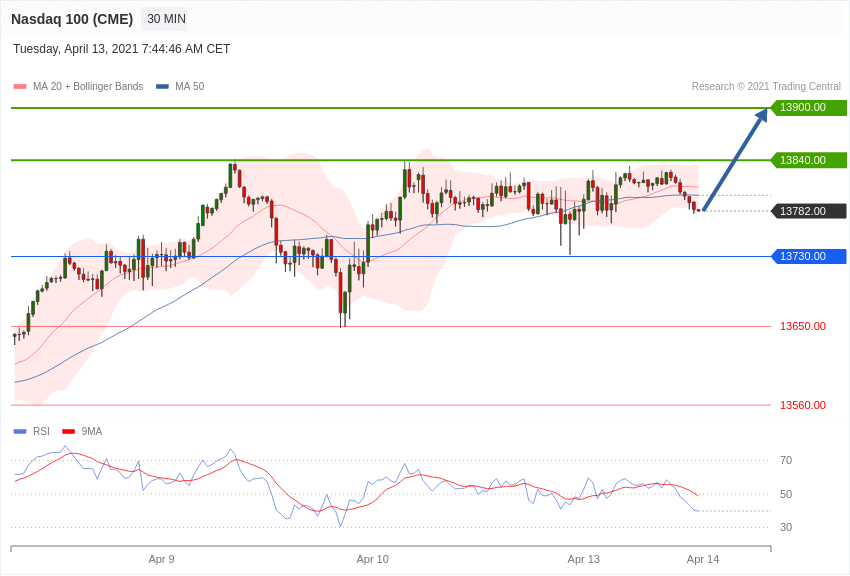This screenshot has height=576, width=850.
Task: Click the 9MA legend label
Action: [92, 431]
